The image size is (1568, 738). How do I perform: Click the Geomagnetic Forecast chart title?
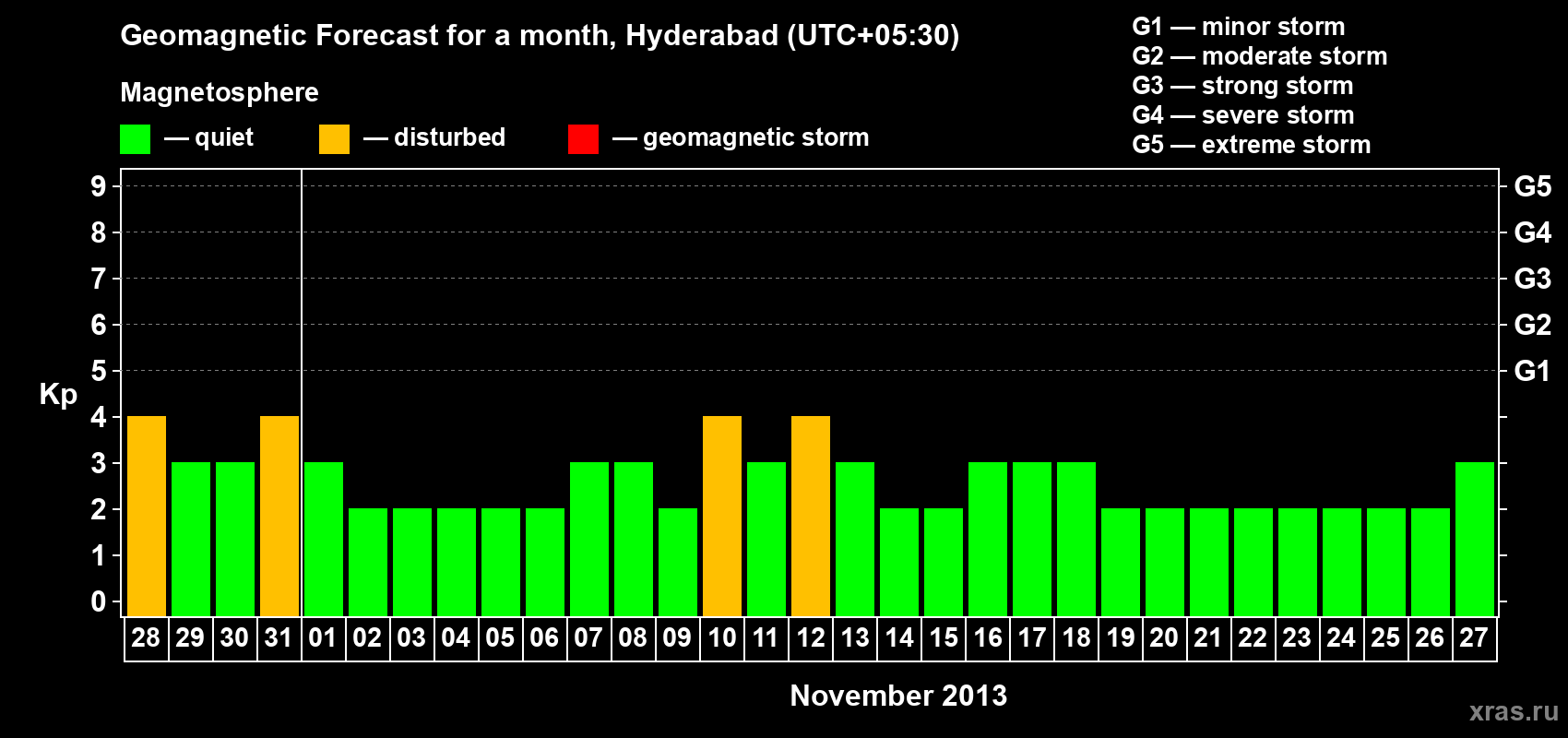pyautogui.click(x=540, y=36)
